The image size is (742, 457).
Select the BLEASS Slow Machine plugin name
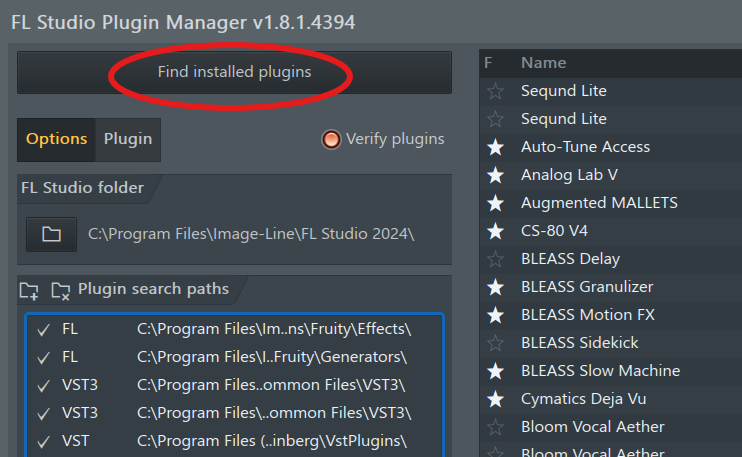coord(601,370)
